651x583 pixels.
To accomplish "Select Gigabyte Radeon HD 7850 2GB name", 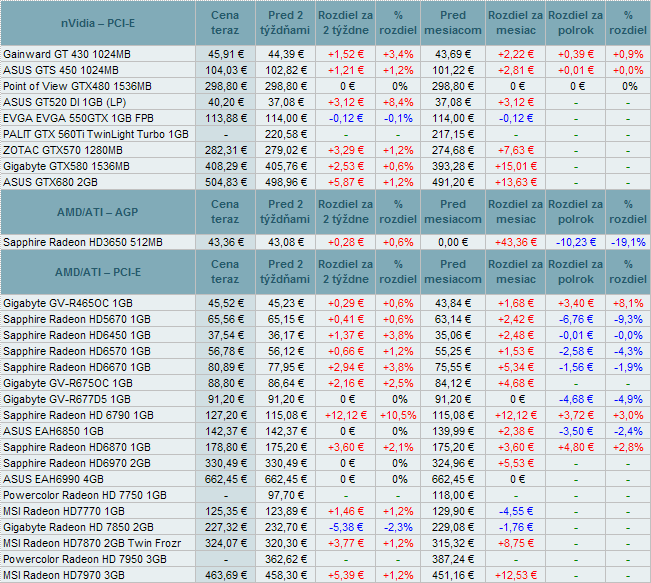I will click(78, 527).
